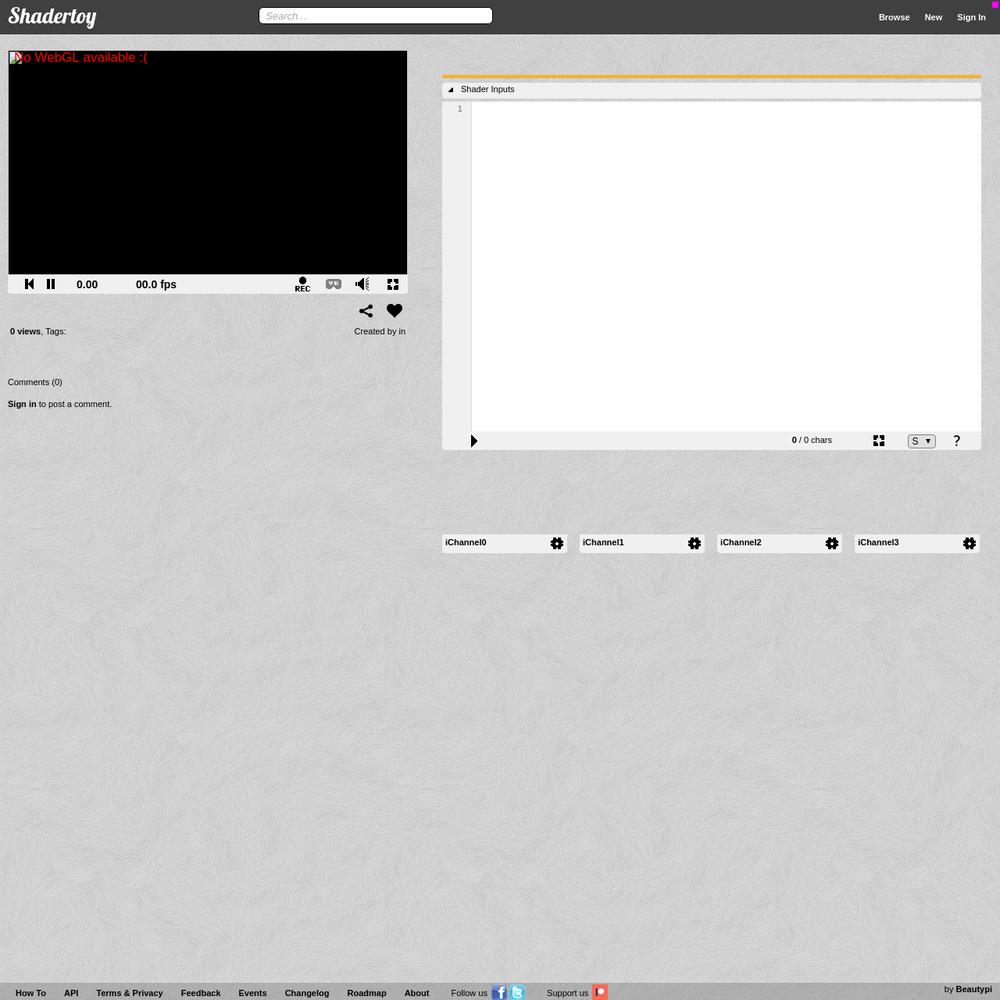This screenshot has height=1000, width=1000.
Task: Click inside the shader code editor
Action: pos(726,267)
